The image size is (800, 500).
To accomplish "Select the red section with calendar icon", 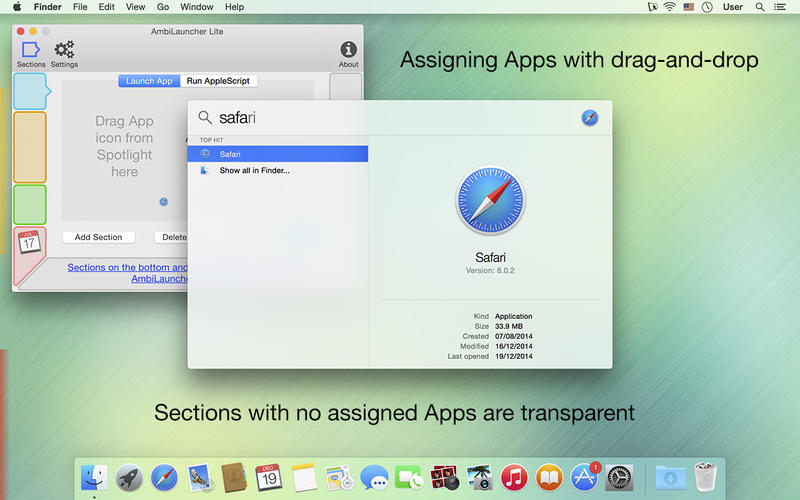I will click(29, 254).
